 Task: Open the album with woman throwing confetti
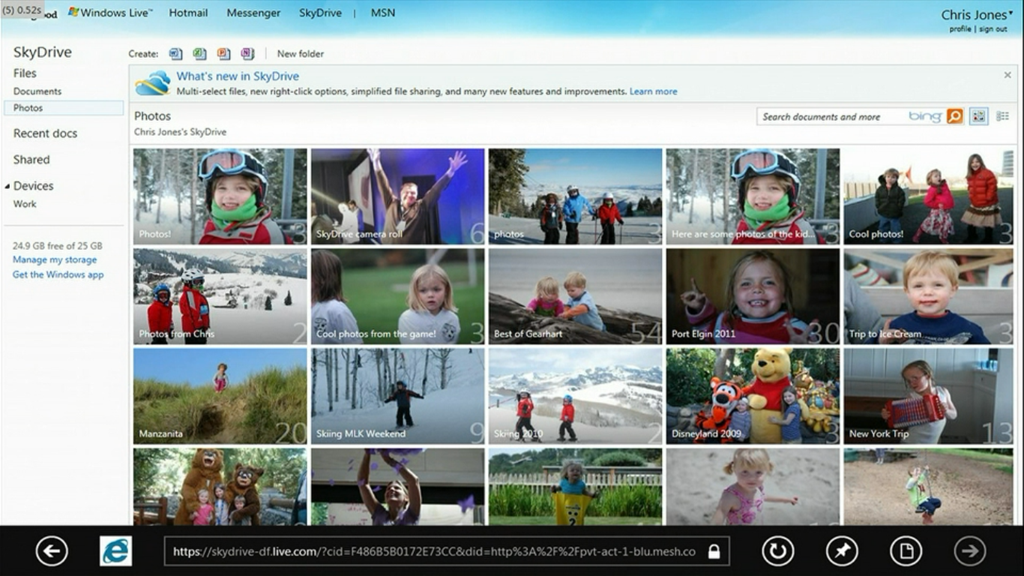pyautogui.click(x=398, y=487)
